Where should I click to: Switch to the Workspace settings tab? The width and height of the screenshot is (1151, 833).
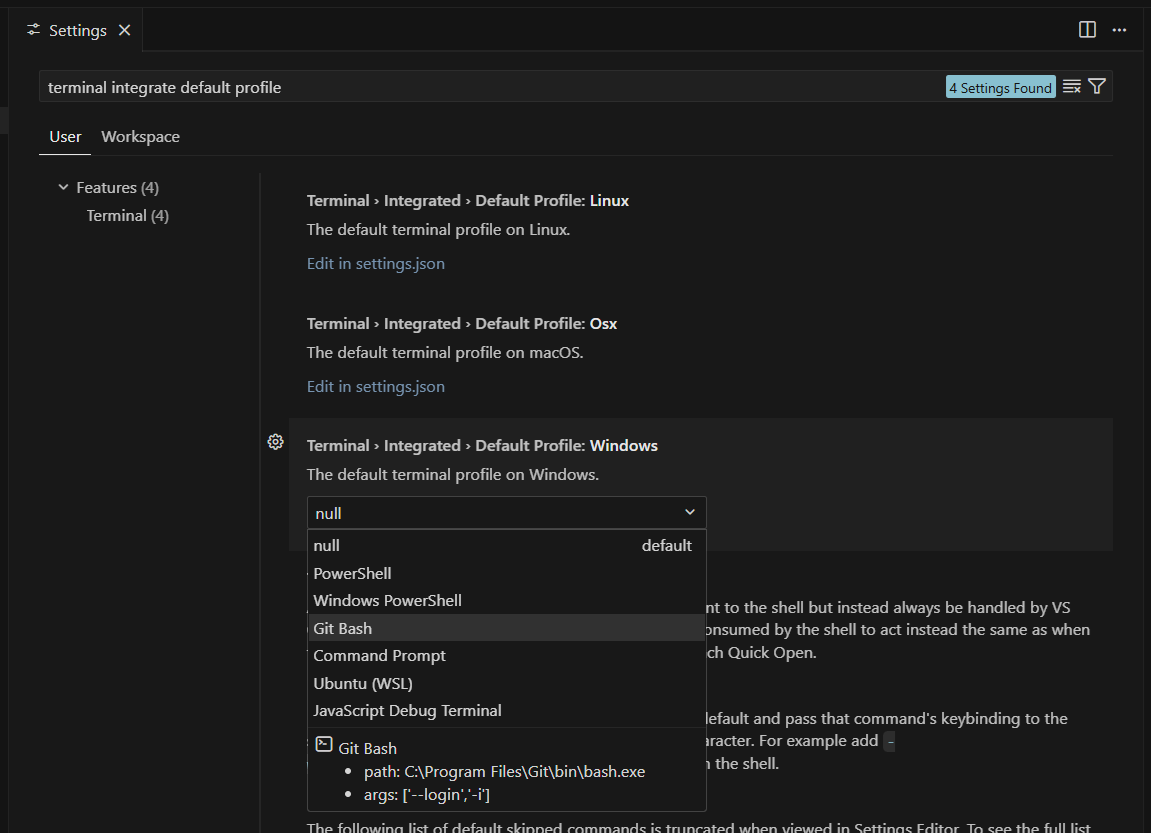point(140,137)
